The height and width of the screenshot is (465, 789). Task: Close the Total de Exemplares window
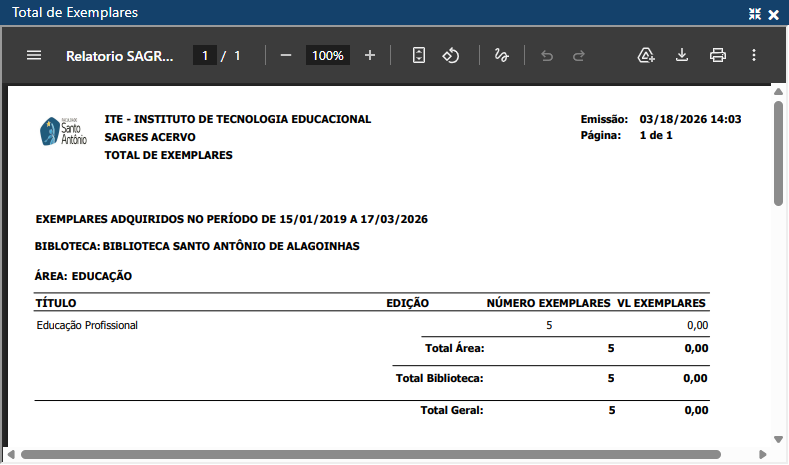(x=773, y=14)
